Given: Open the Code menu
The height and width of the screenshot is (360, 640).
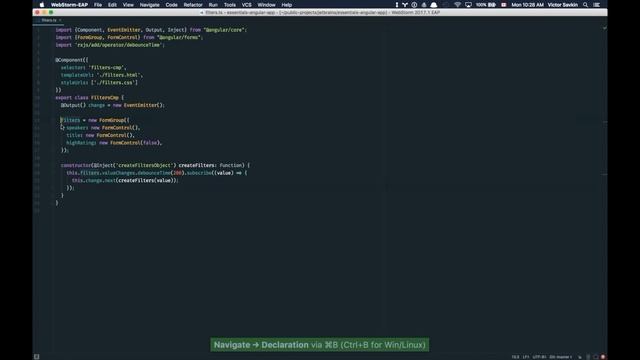Looking at the screenshot, I should tap(171, 5).
